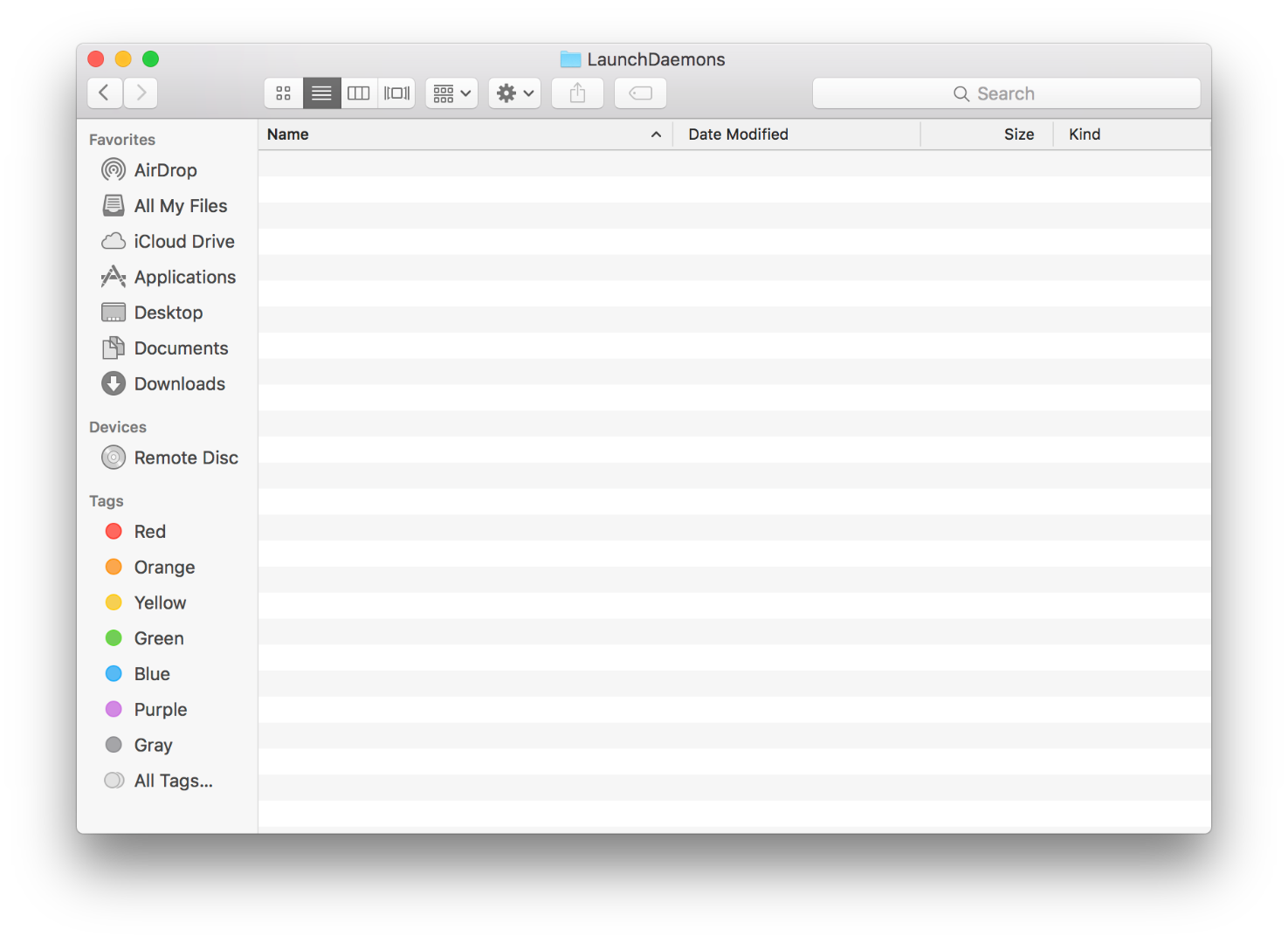Filter by the Red tag label
1288x943 pixels.
pos(150,532)
